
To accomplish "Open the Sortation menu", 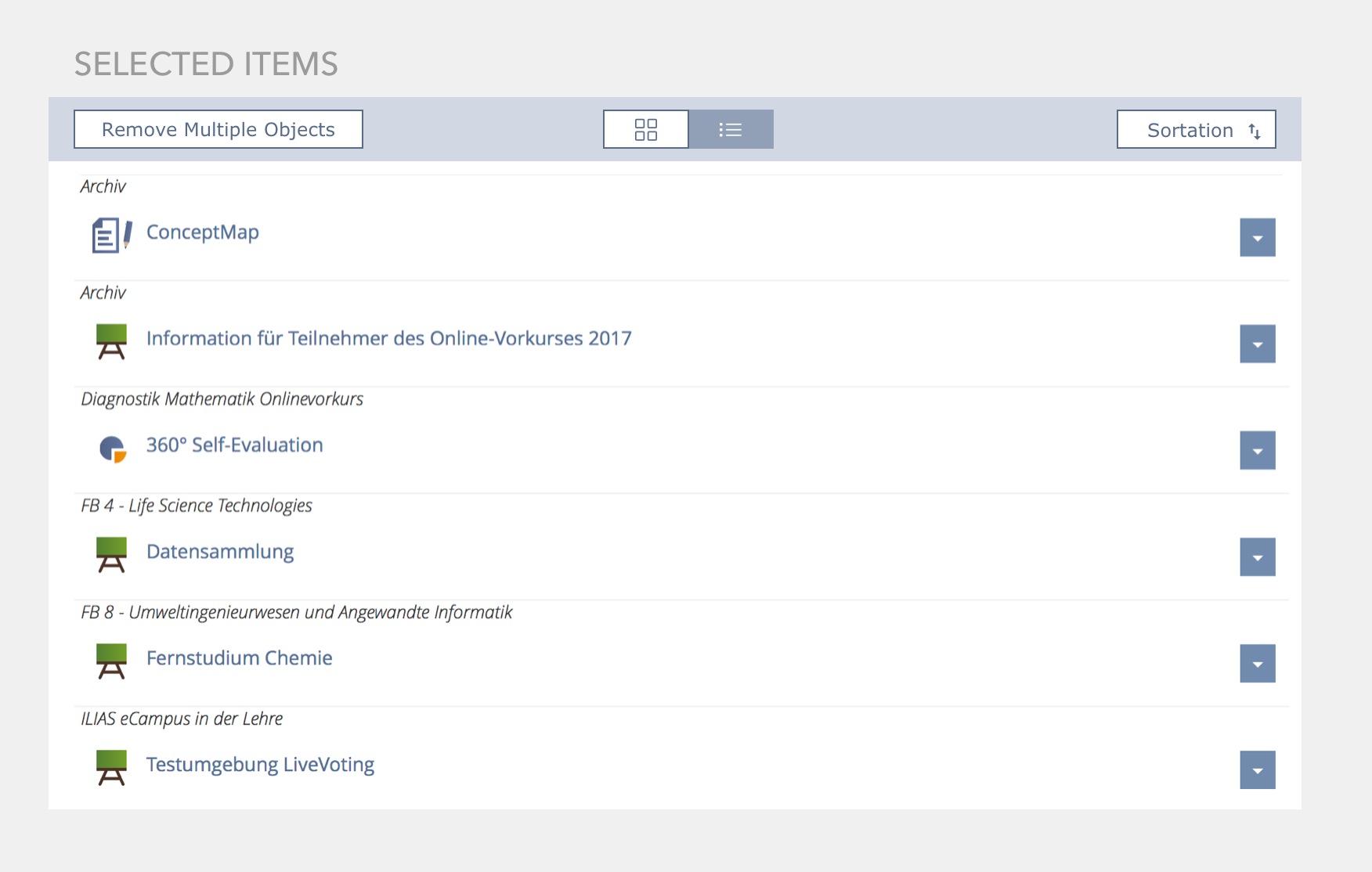I will tap(1196, 130).
